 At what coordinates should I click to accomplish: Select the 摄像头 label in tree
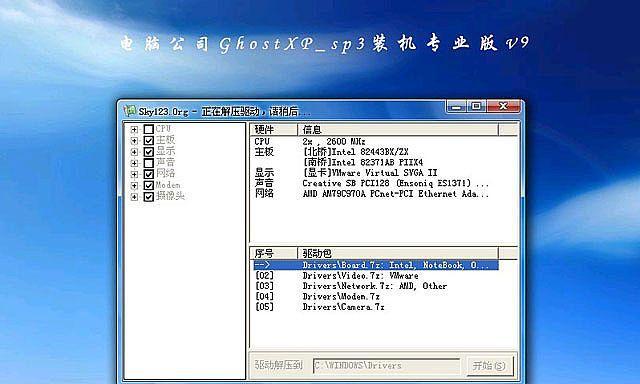[170, 196]
